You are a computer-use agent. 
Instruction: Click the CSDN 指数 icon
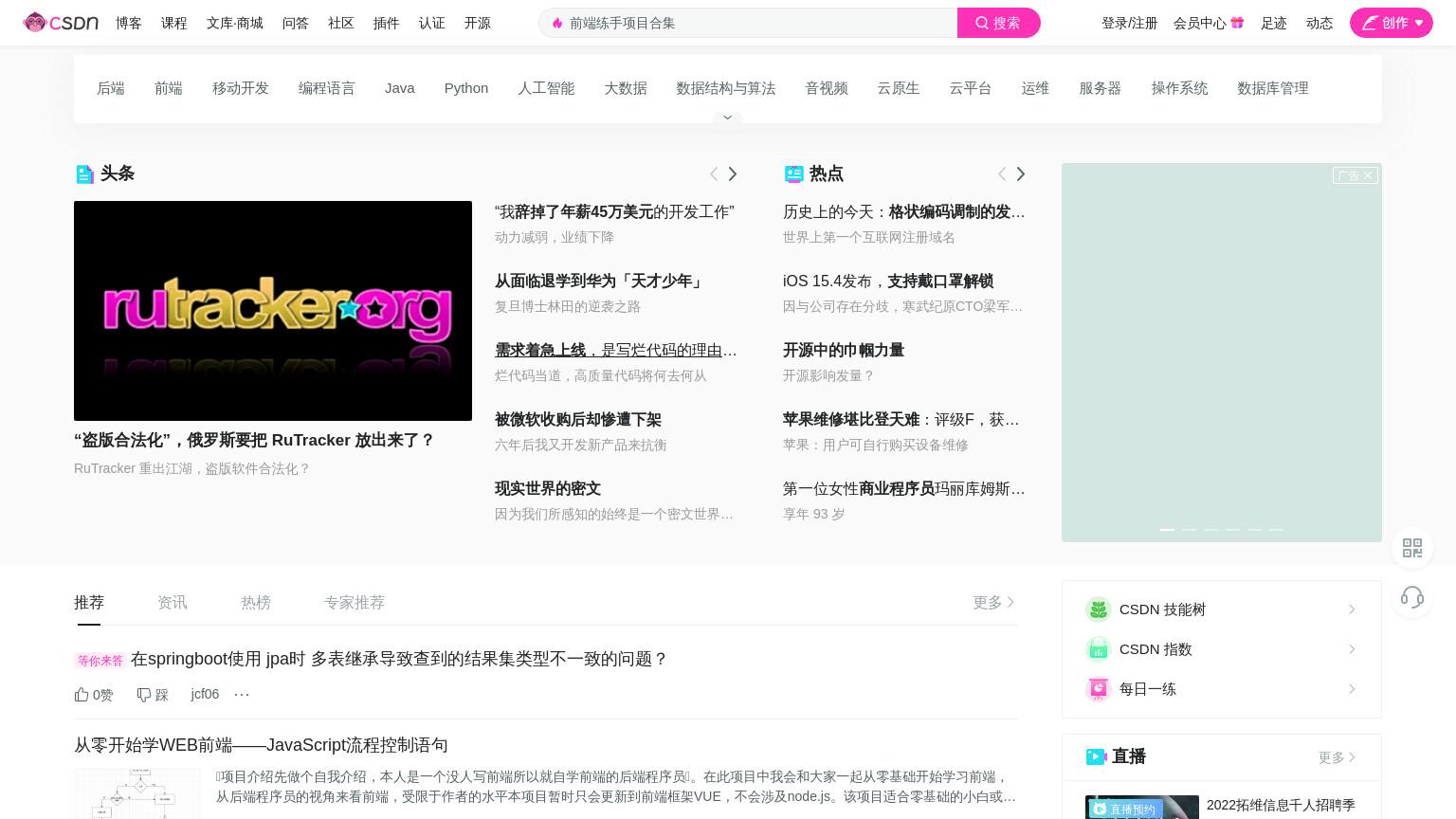click(1098, 649)
